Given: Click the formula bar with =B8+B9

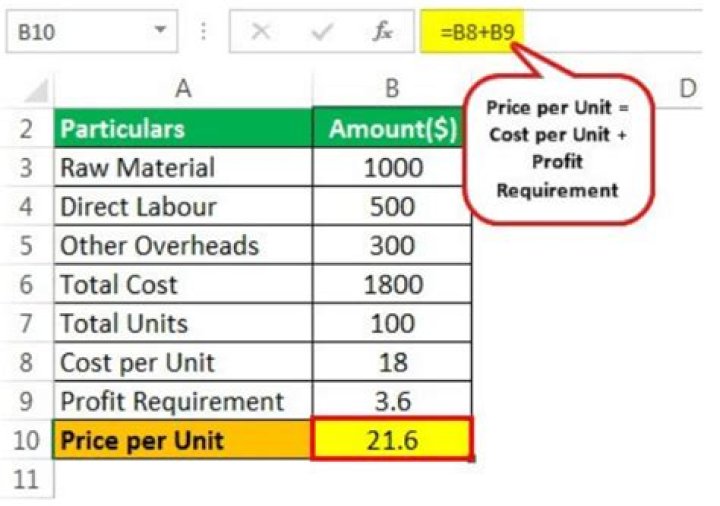Looking at the screenshot, I should pyautogui.click(x=600, y=32).
